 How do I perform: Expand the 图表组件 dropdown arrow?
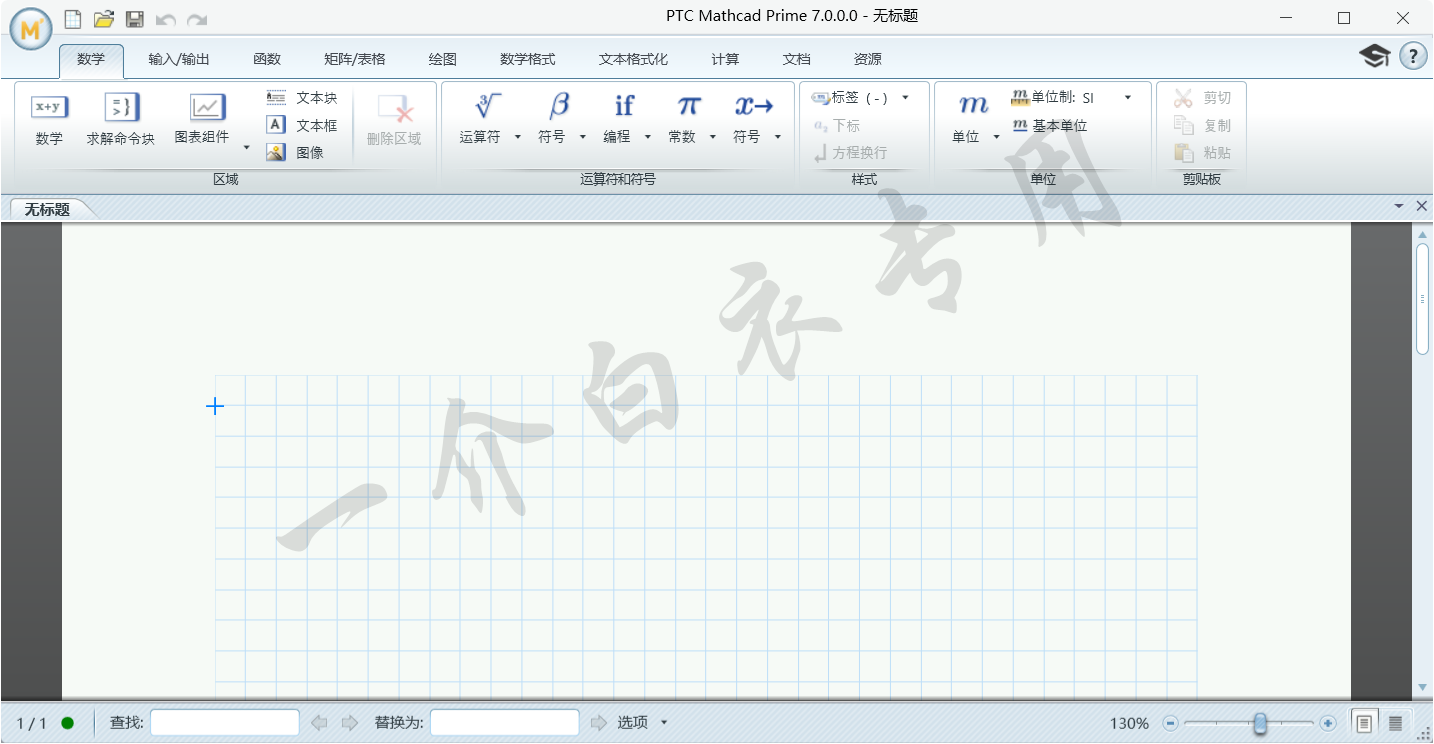tap(247, 147)
